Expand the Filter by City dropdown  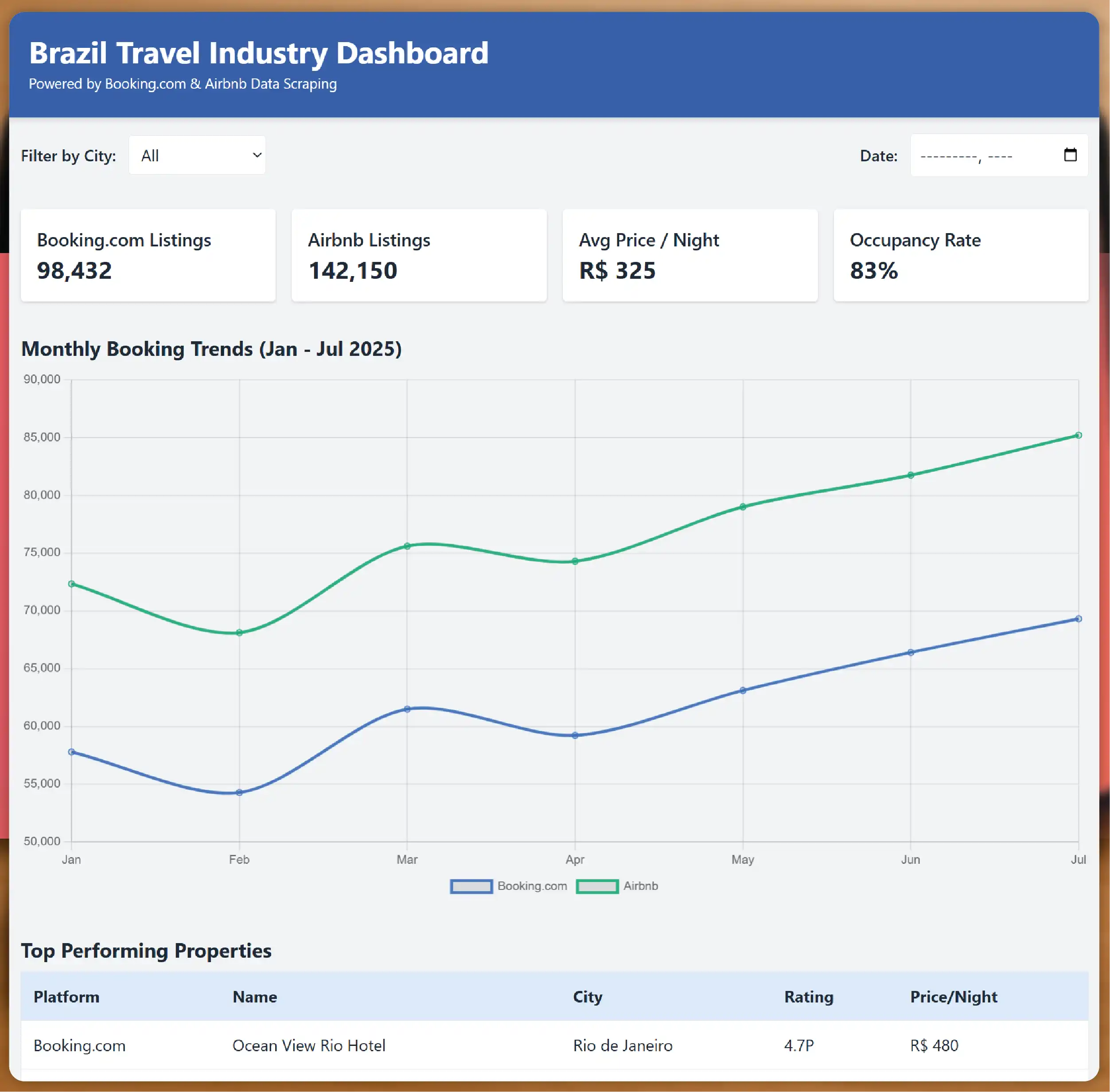197,156
